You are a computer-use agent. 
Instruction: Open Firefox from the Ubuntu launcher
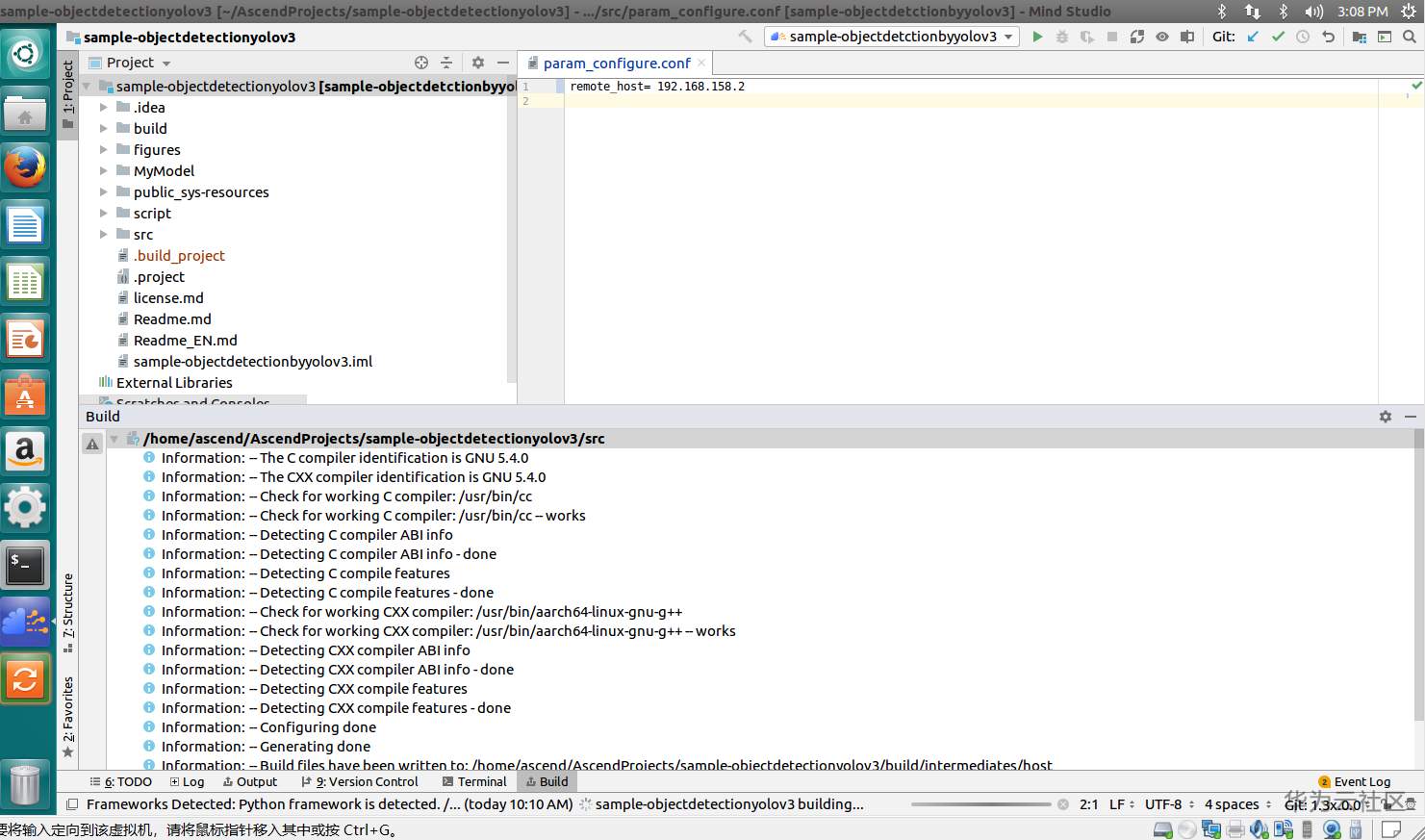pos(25,169)
